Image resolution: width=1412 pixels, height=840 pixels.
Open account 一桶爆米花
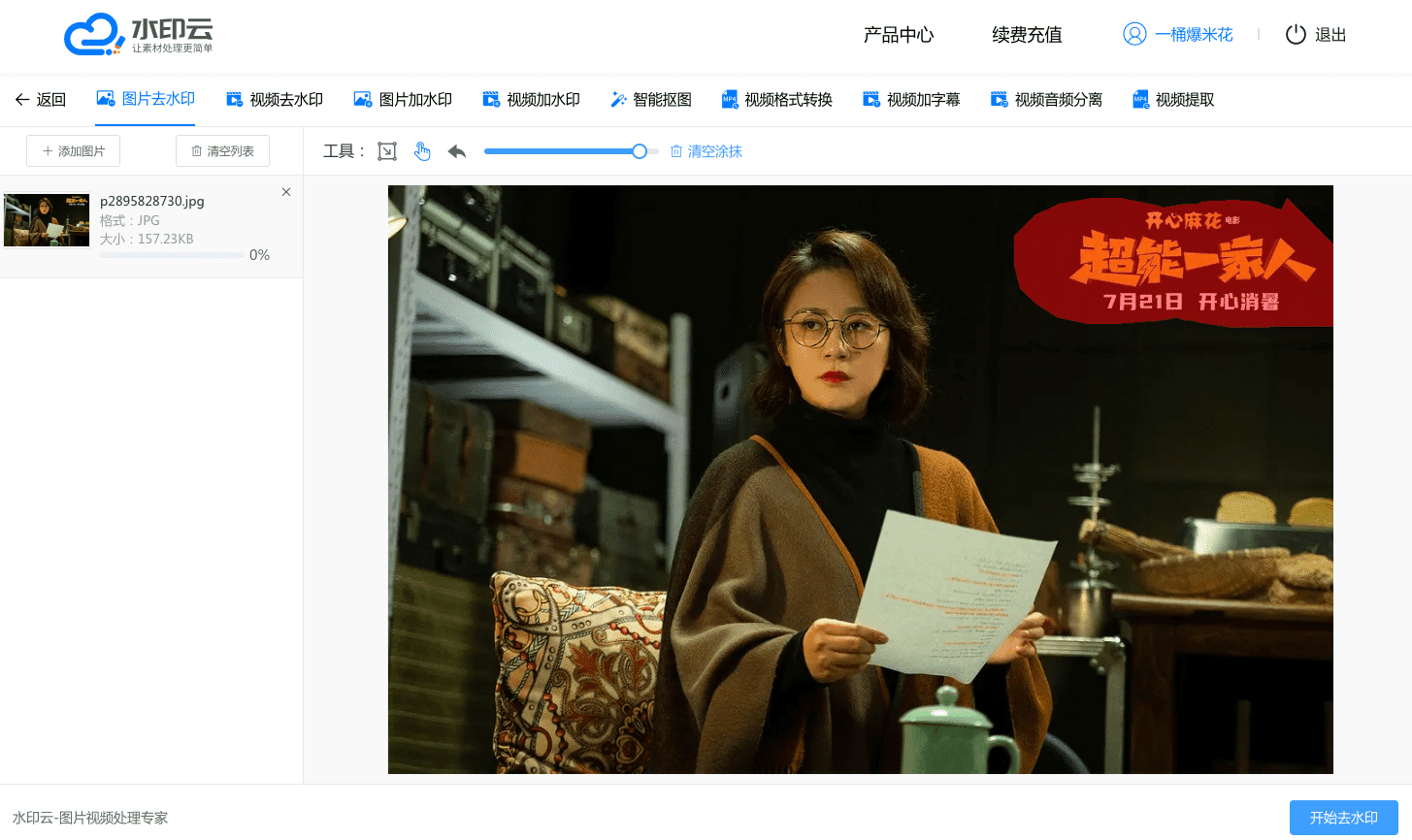[x=1194, y=35]
